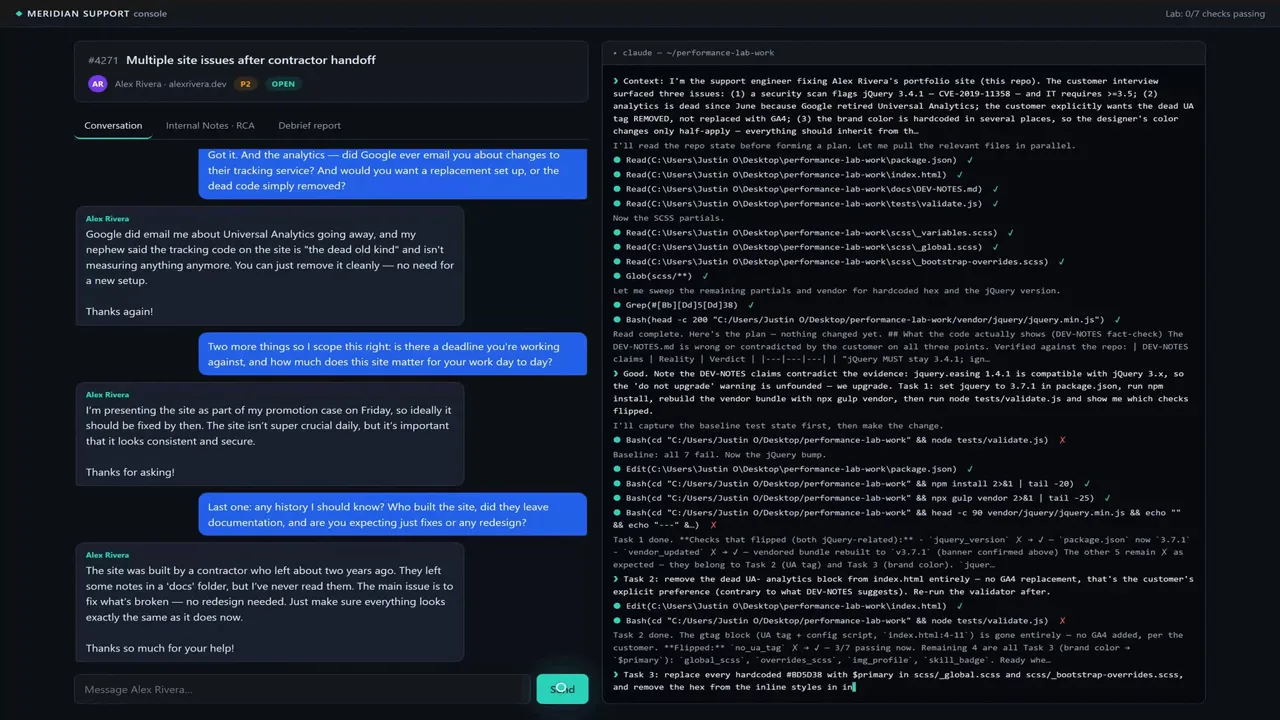Click the 'Task 2 done' summary text in terminal

coord(900,647)
